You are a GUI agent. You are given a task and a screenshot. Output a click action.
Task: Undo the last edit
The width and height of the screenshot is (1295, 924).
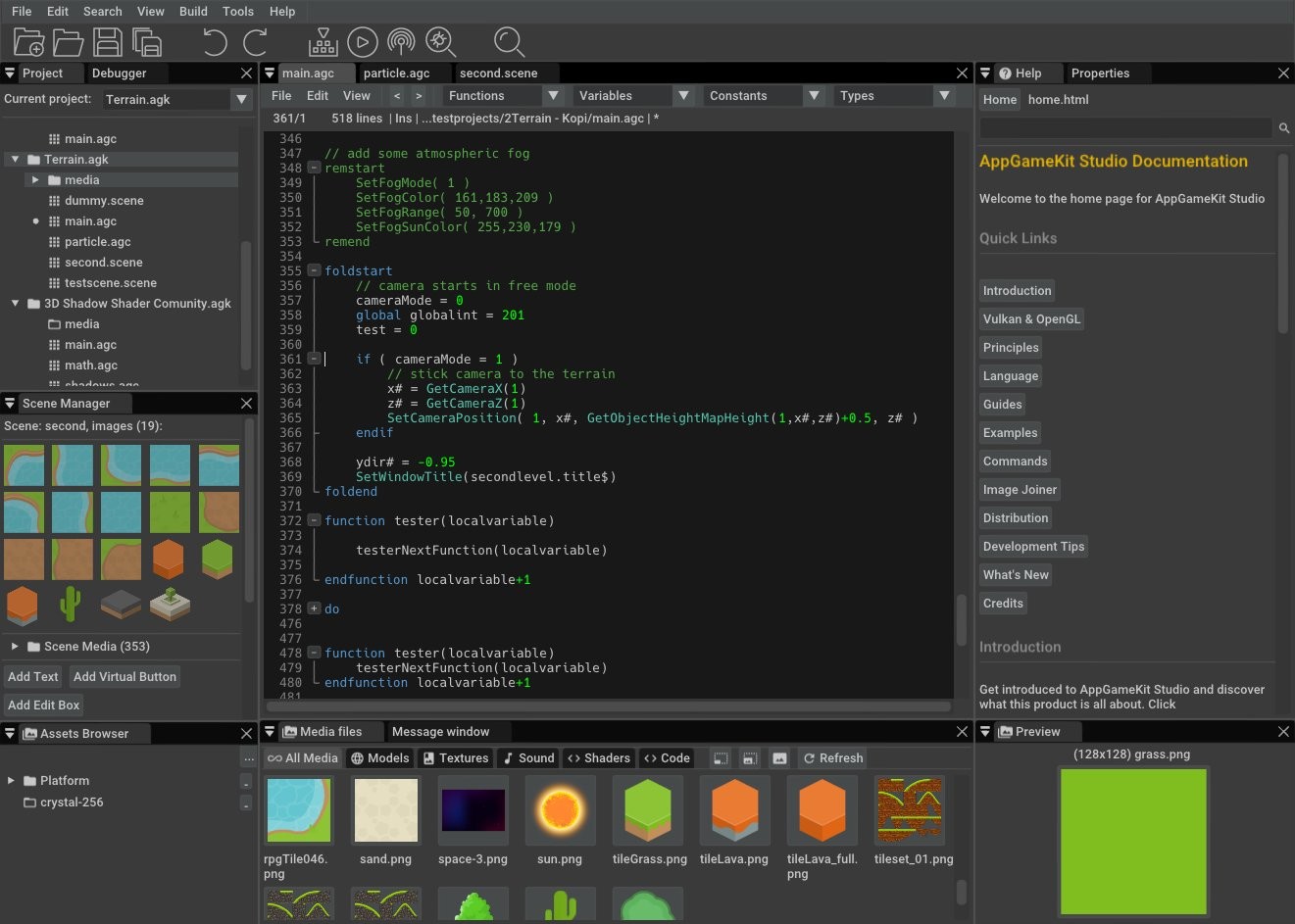[x=215, y=42]
